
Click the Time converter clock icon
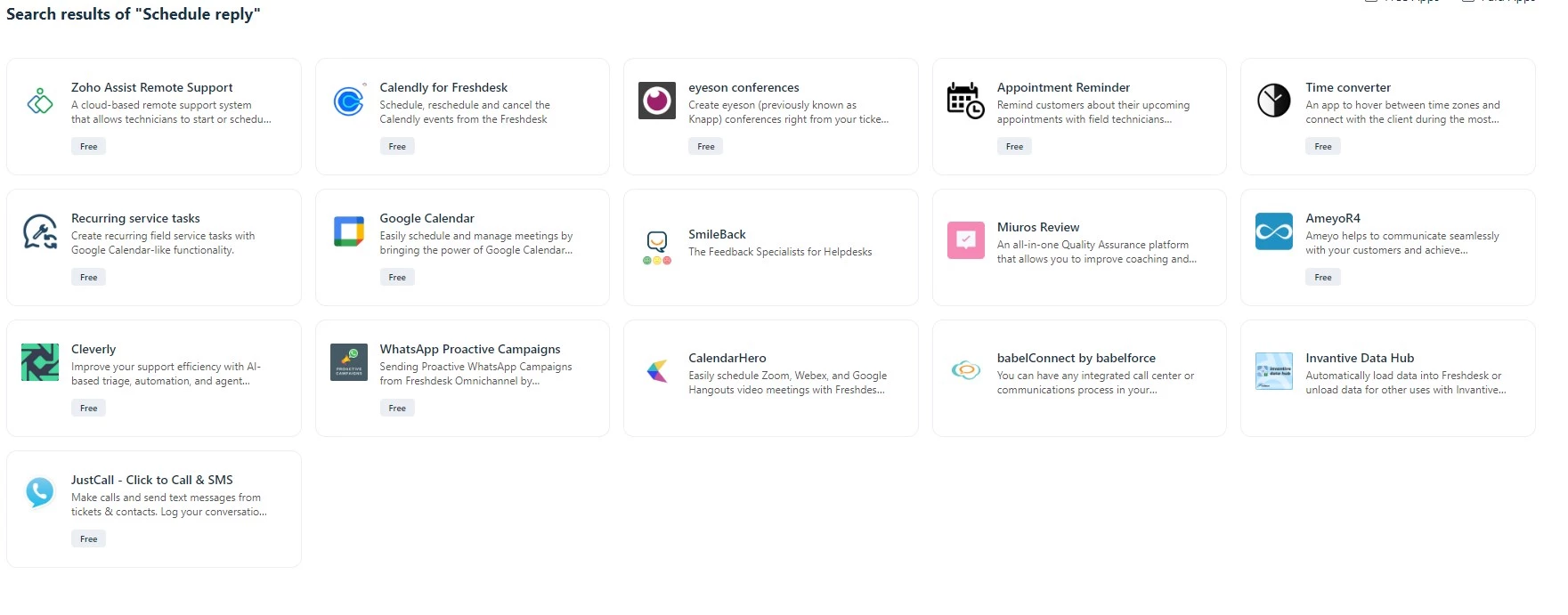coord(1274,101)
